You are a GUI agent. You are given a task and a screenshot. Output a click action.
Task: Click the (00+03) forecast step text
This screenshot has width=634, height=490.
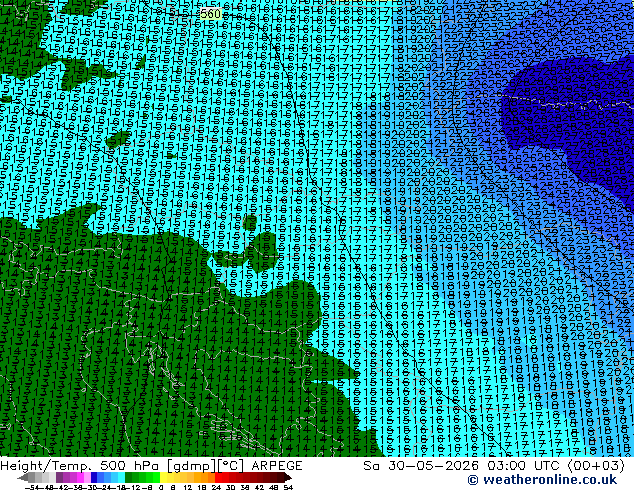[596, 466]
